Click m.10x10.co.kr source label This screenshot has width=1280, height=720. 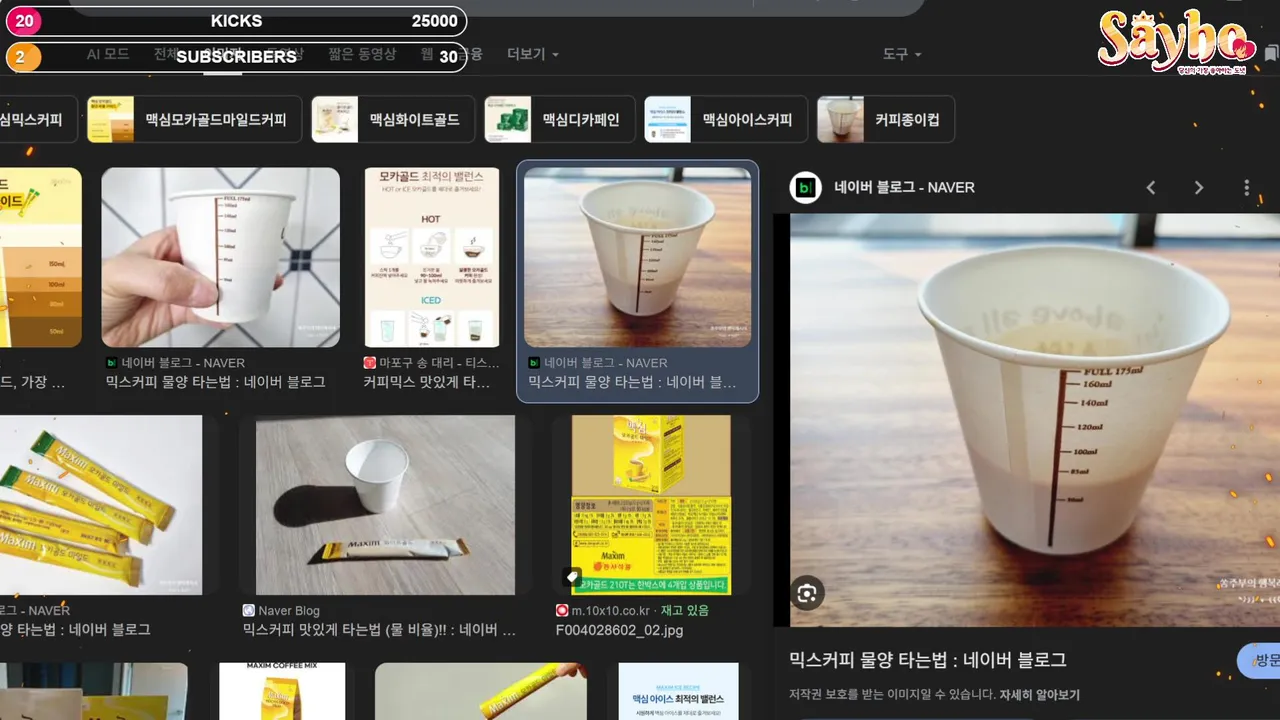point(611,610)
